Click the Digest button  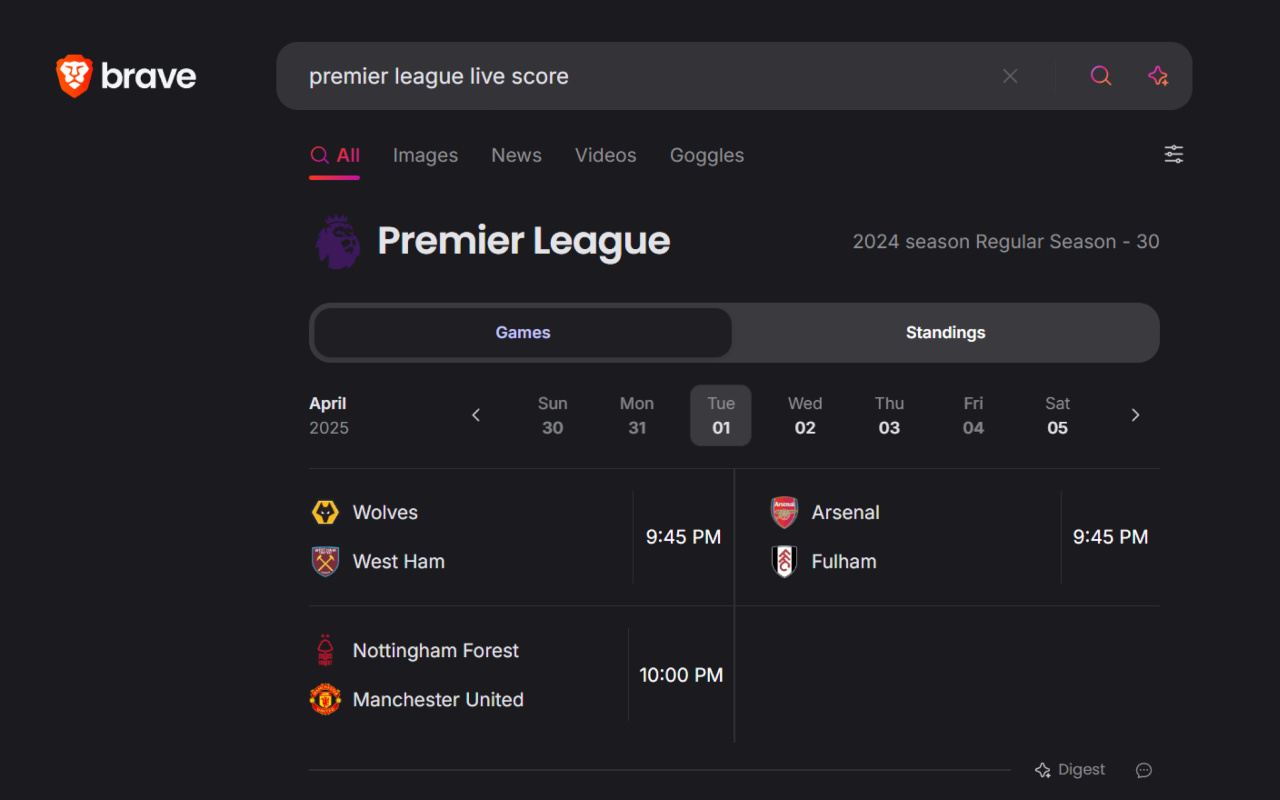[x=1070, y=770]
